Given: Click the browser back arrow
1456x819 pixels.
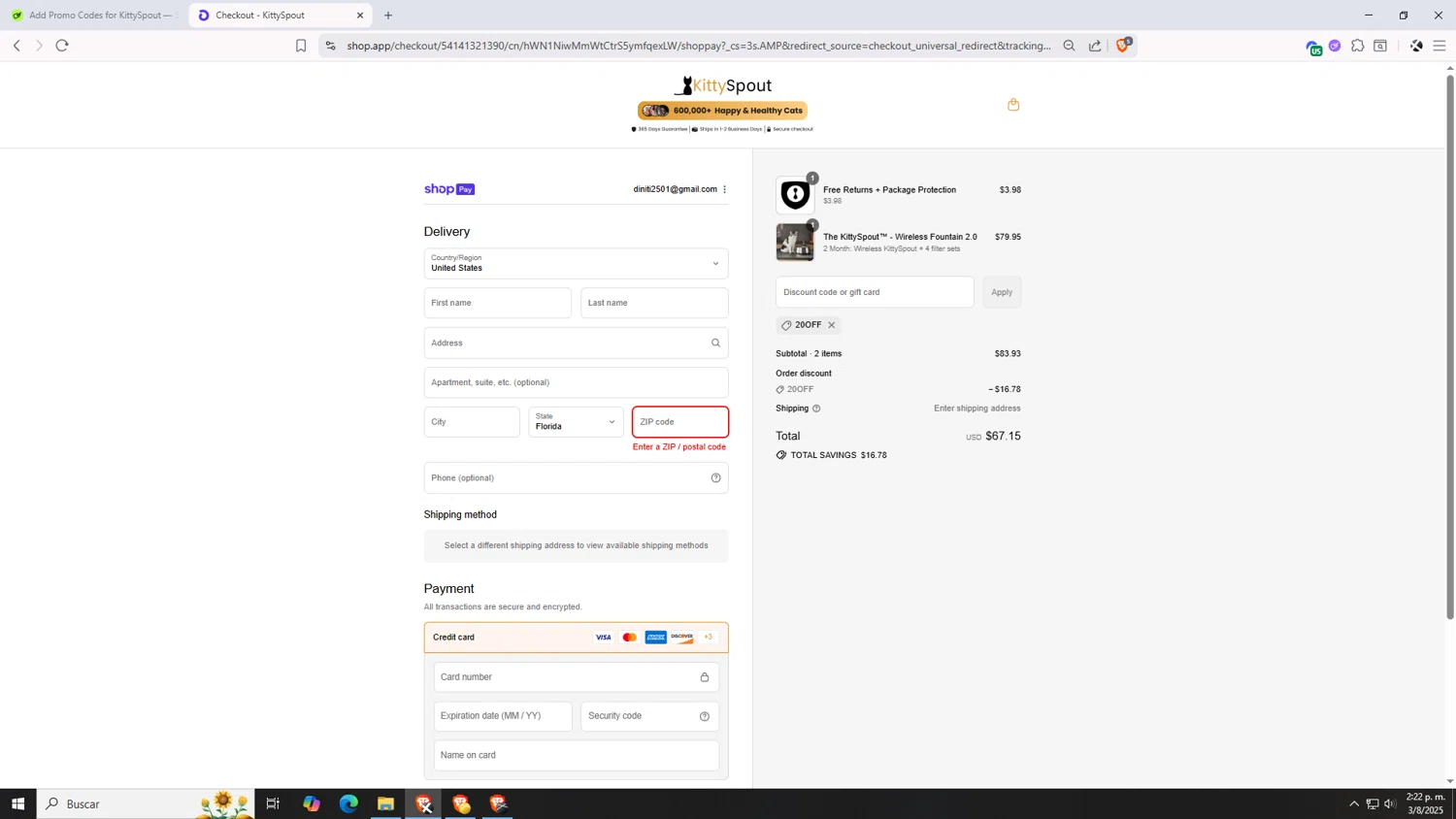Looking at the screenshot, I should 17,46.
